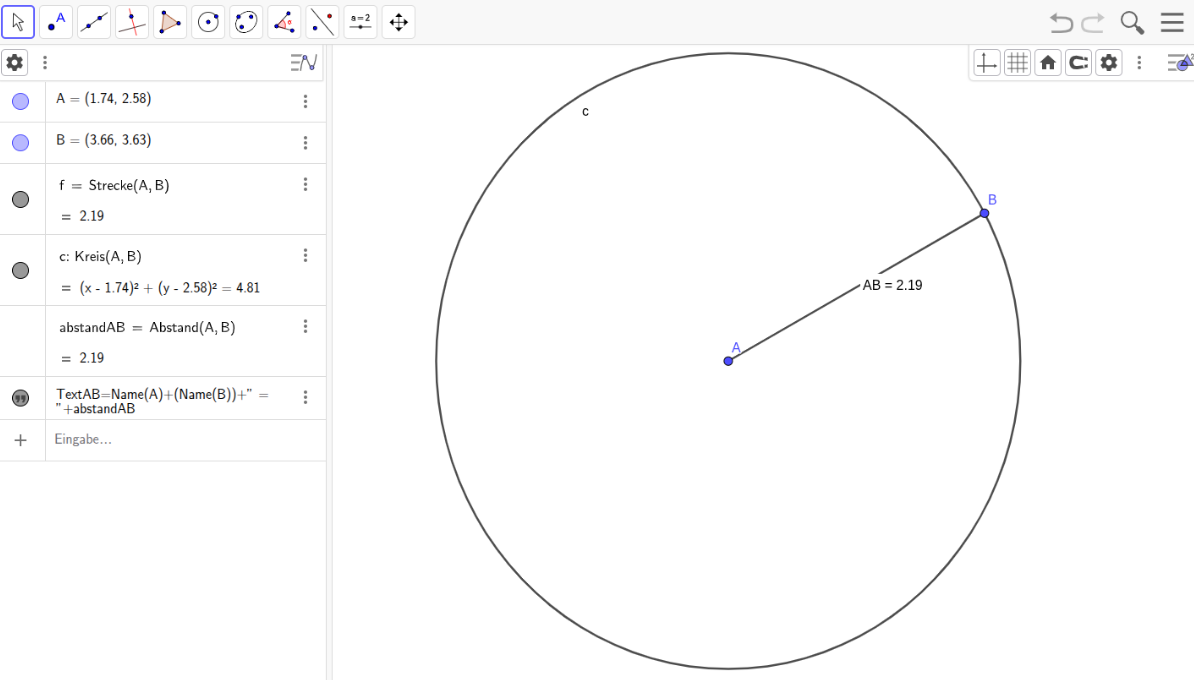Hide segment f using its visibility circle
The image size is (1194, 680).
(20, 200)
